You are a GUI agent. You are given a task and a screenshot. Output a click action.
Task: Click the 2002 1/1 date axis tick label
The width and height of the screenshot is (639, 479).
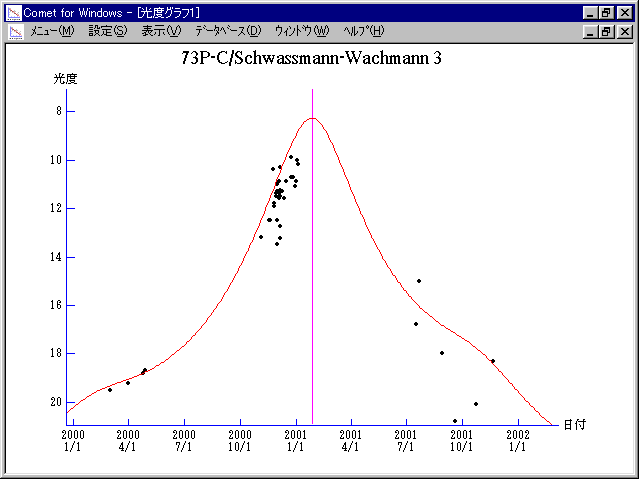[517, 441]
